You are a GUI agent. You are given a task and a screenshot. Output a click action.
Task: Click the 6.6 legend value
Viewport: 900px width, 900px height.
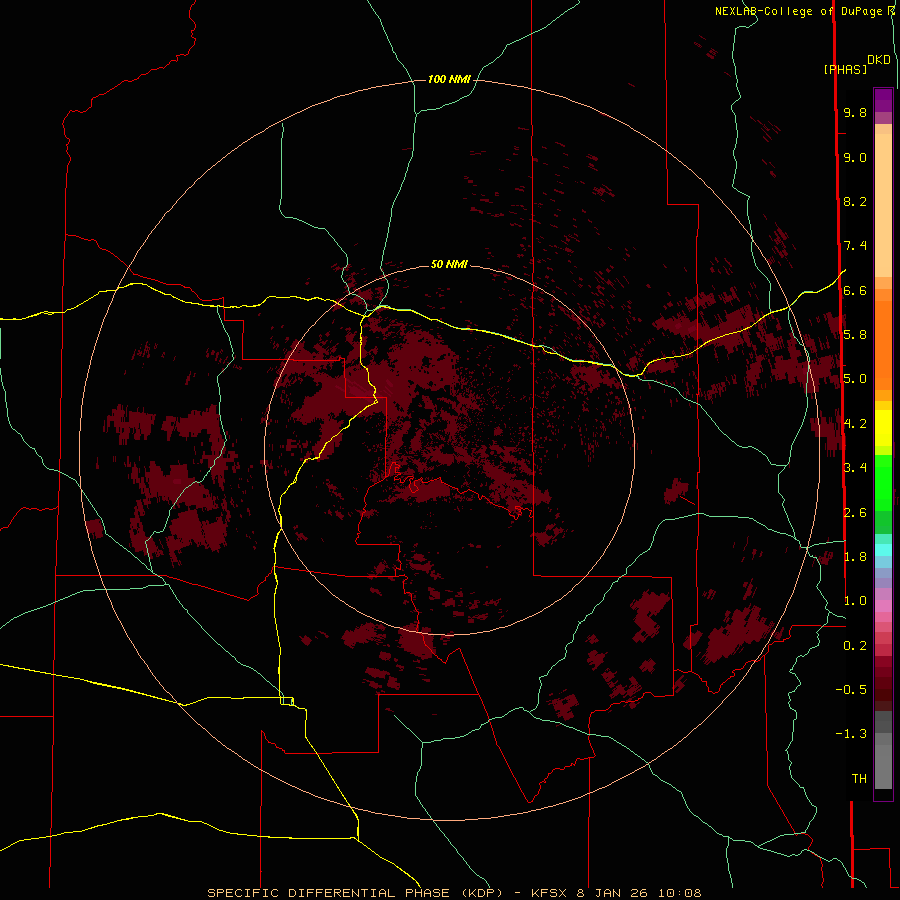click(x=855, y=290)
